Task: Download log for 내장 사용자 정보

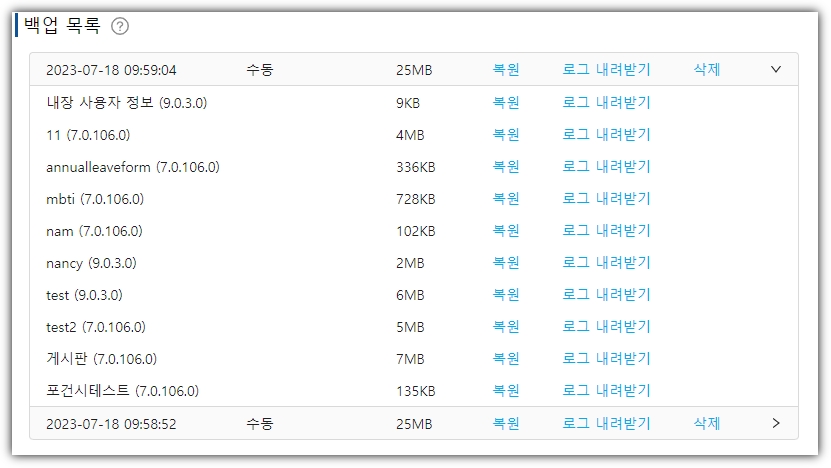Action: pos(606,102)
